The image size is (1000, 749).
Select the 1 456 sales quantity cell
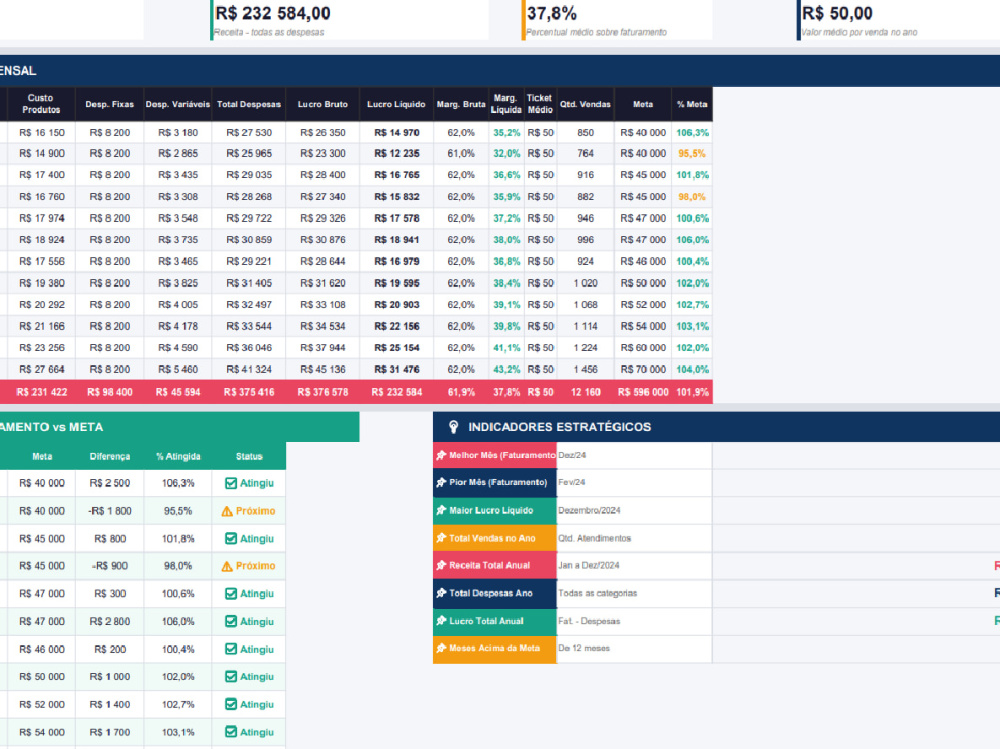(x=585, y=369)
